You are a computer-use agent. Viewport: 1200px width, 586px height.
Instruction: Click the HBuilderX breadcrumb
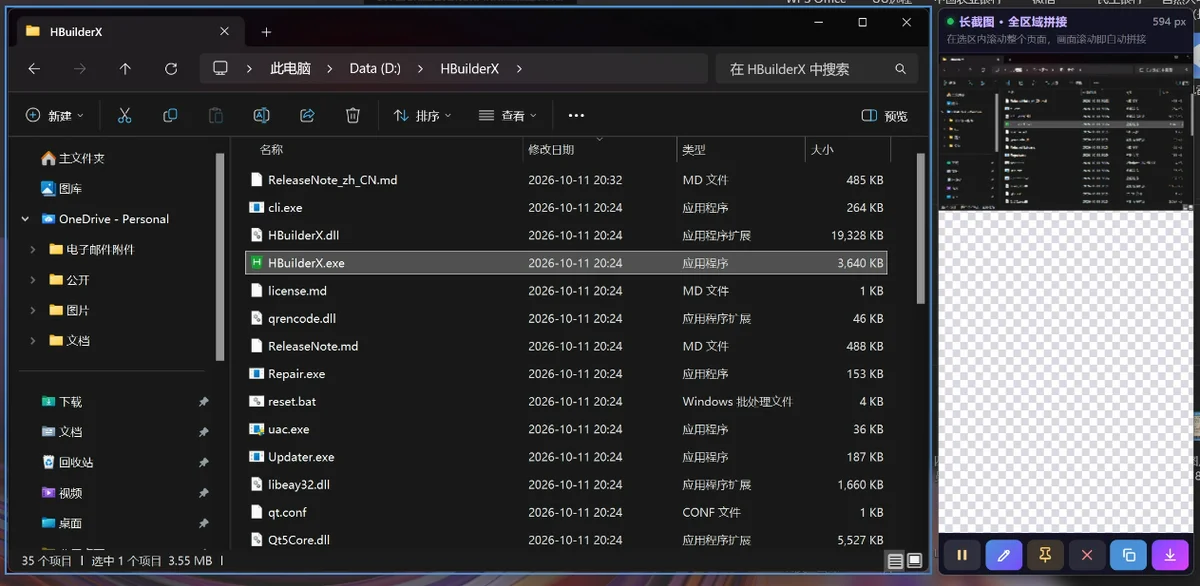[x=470, y=69]
